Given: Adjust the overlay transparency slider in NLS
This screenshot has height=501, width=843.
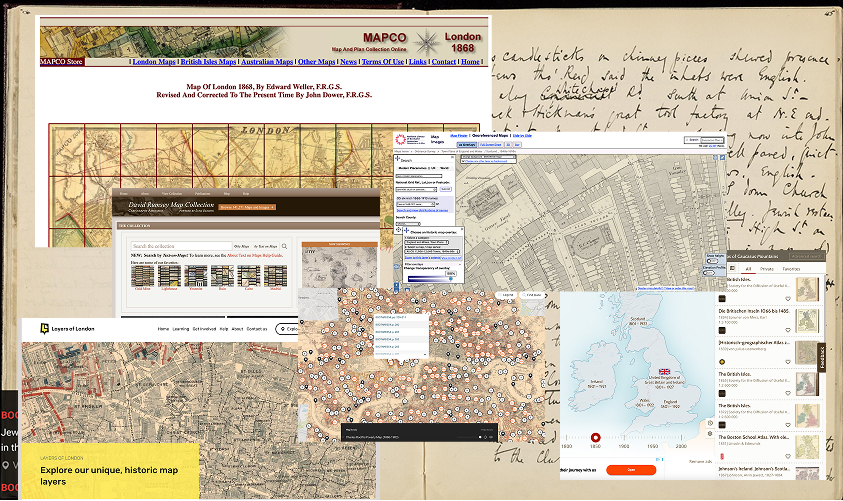Looking at the screenshot, I should pos(430,279).
